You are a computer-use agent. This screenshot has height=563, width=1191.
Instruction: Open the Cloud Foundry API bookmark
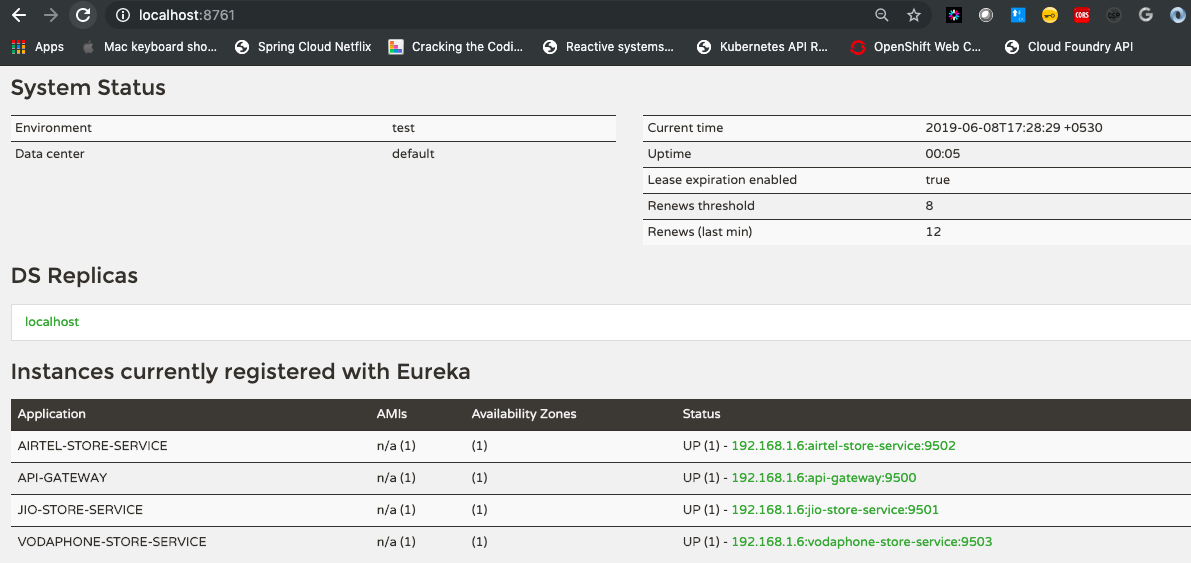[x=1069, y=46]
